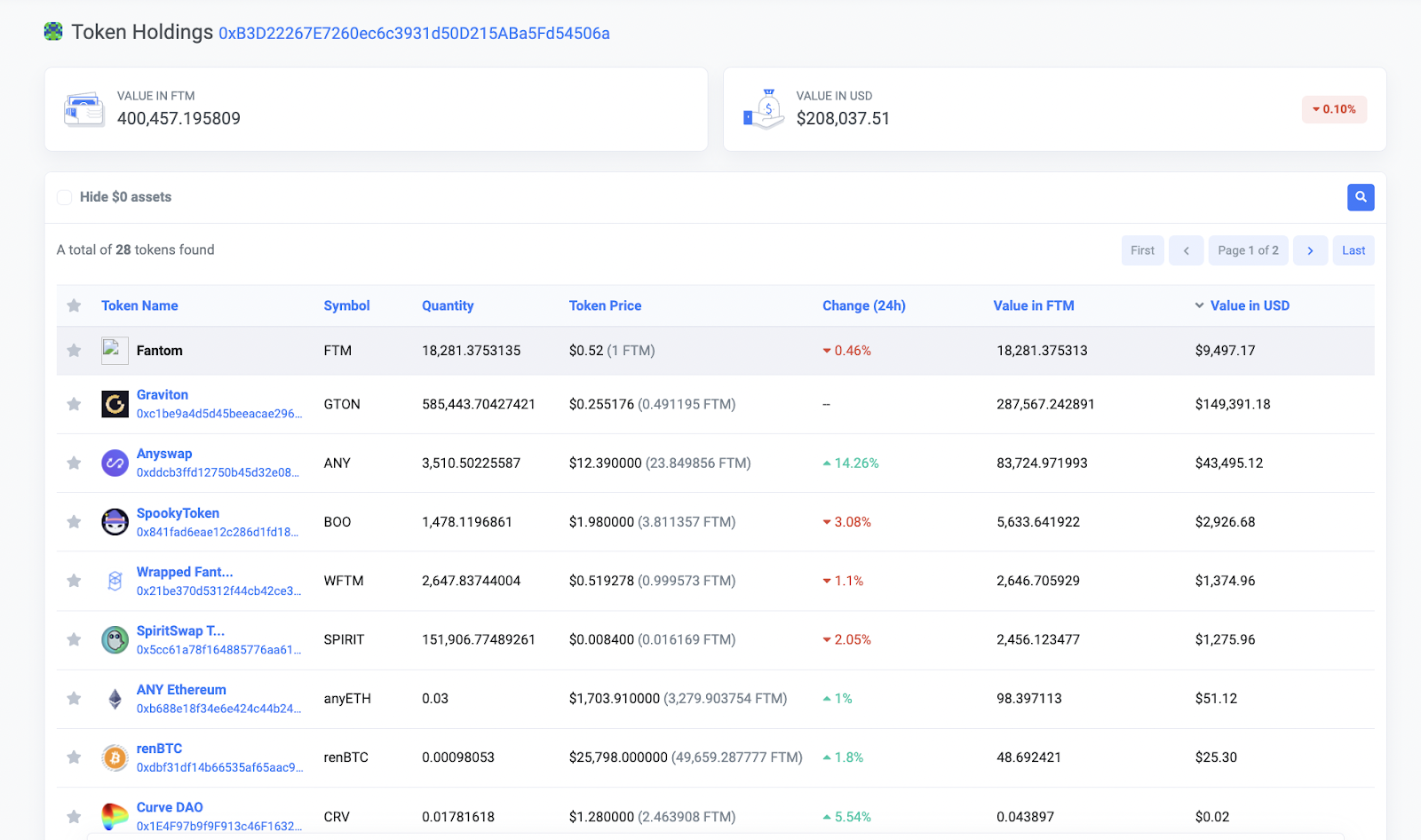This screenshot has height=840, width=1421.
Task: Open the SpookyToken link
Action: click(x=178, y=512)
